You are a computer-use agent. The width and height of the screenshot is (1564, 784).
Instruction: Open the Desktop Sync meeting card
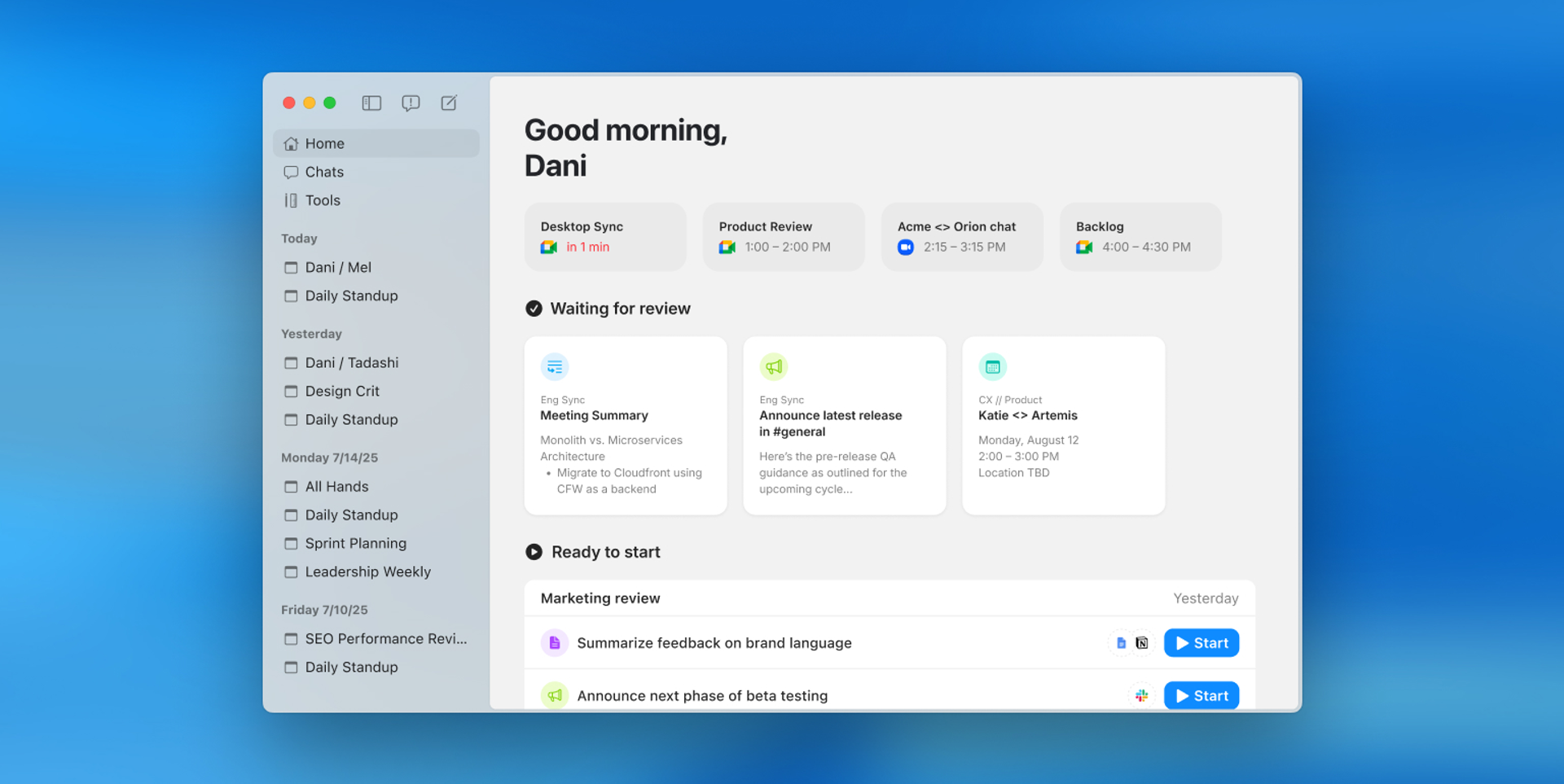tap(604, 236)
